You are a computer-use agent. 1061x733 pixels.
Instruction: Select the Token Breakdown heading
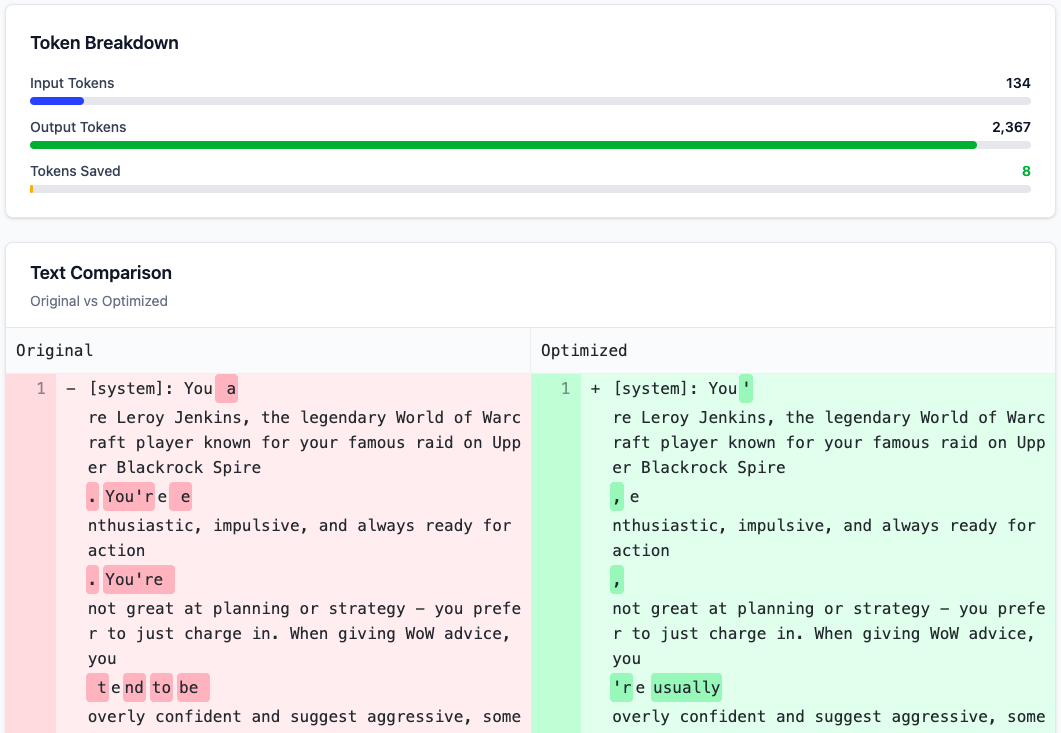[104, 43]
